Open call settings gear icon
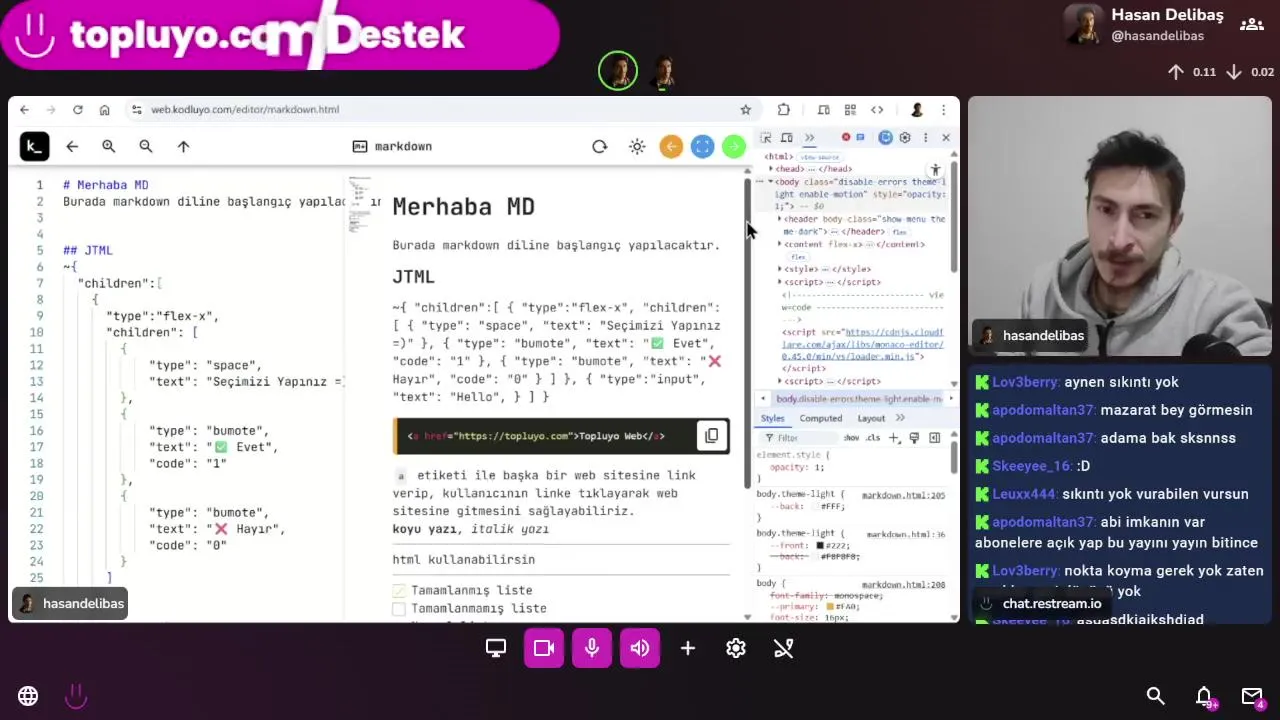The image size is (1280, 720). click(736, 648)
